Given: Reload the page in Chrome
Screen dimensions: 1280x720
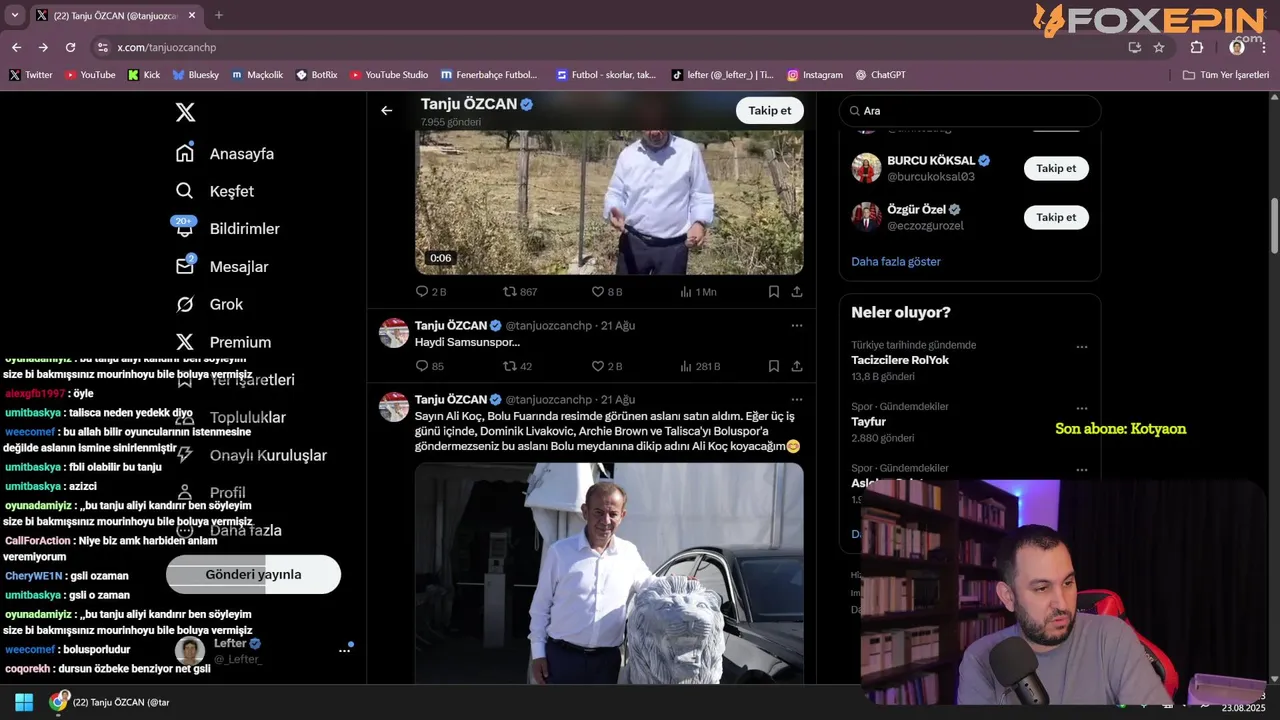Looking at the screenshot, I should click(70, 47).
